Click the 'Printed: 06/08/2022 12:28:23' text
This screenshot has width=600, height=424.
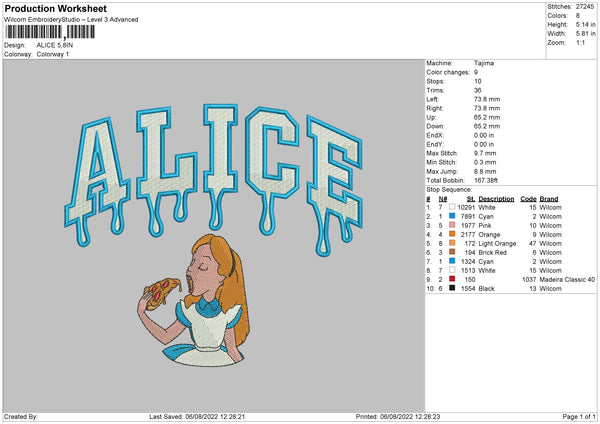point(398,416)
